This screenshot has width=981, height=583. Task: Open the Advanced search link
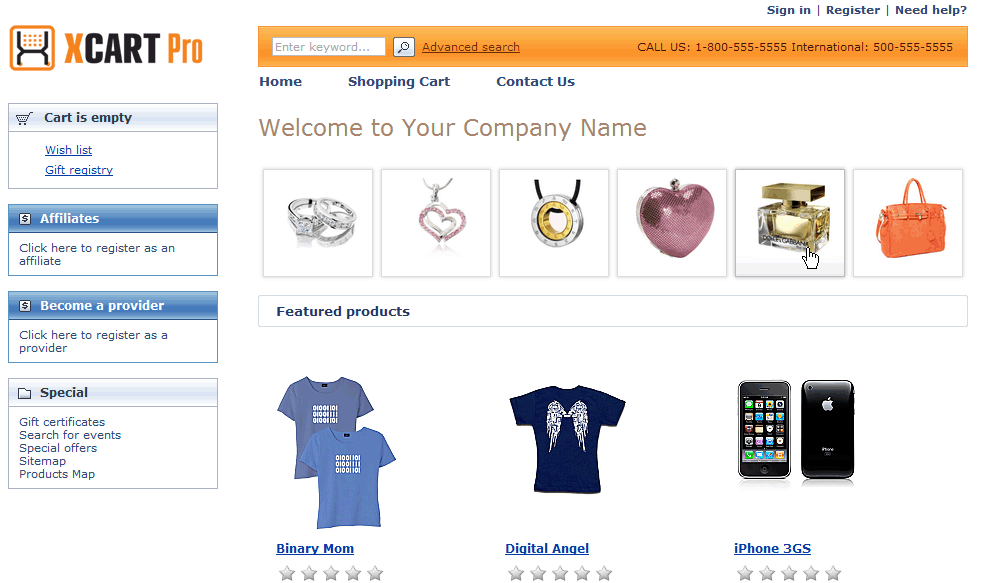coord(470,47)
